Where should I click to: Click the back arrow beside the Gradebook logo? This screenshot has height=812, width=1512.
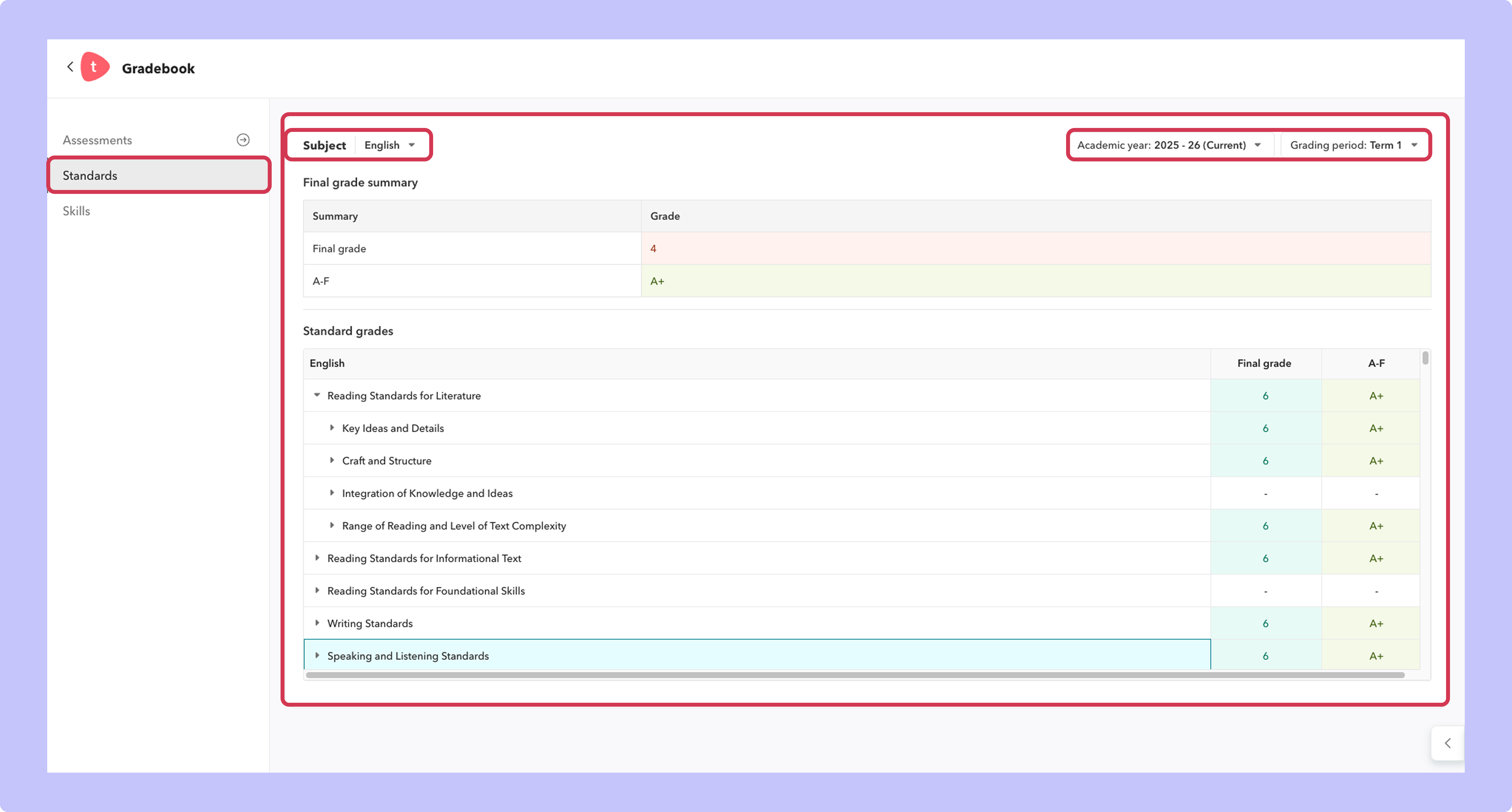coord(70,67)
